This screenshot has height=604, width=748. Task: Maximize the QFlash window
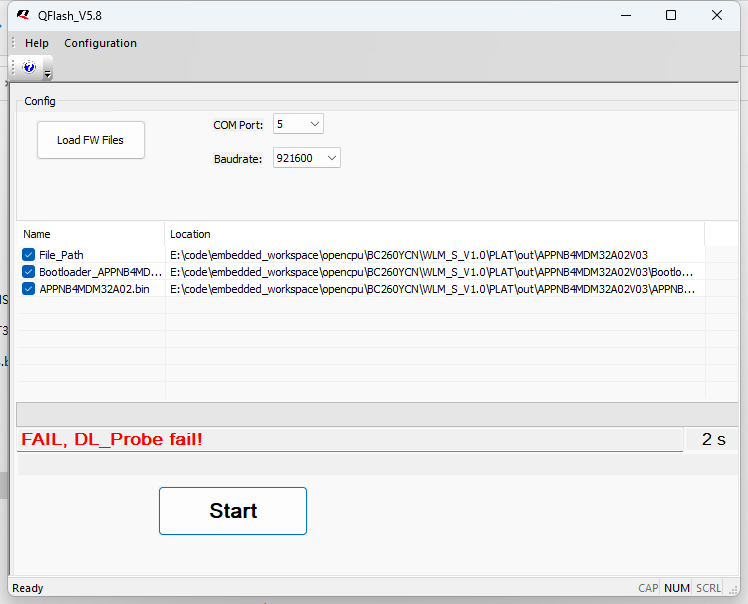(x=671, y=15)
